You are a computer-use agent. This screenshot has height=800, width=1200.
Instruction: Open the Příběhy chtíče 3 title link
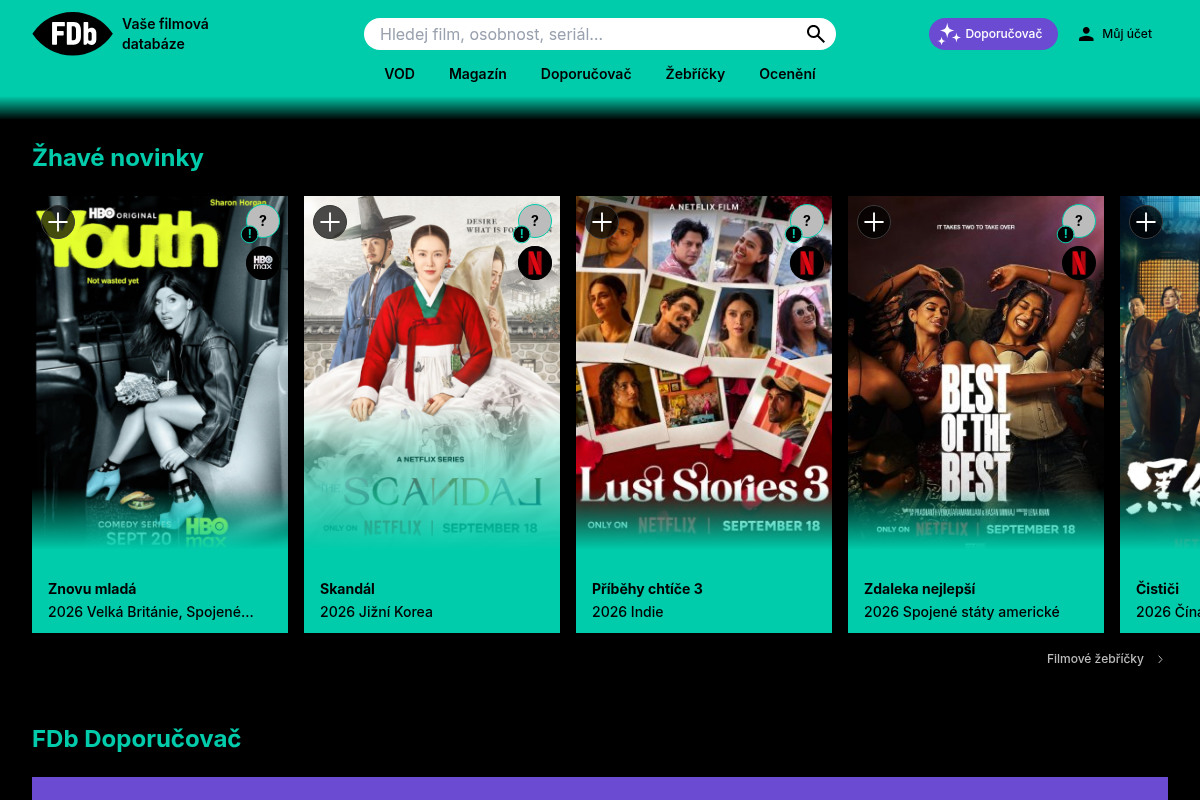(x=647, y=589)
